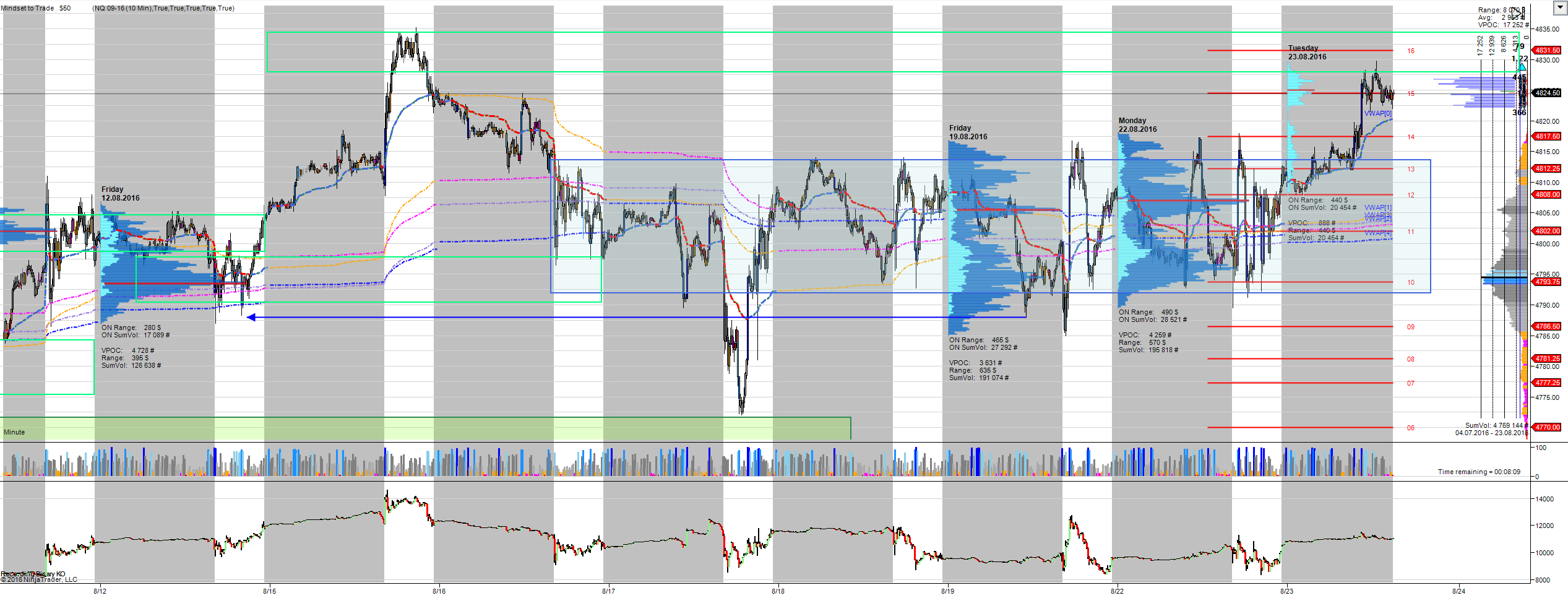Viewport: 1568px width, 598px height.
Task: Select the red 4817.50 price marker
Action: 1546,136
